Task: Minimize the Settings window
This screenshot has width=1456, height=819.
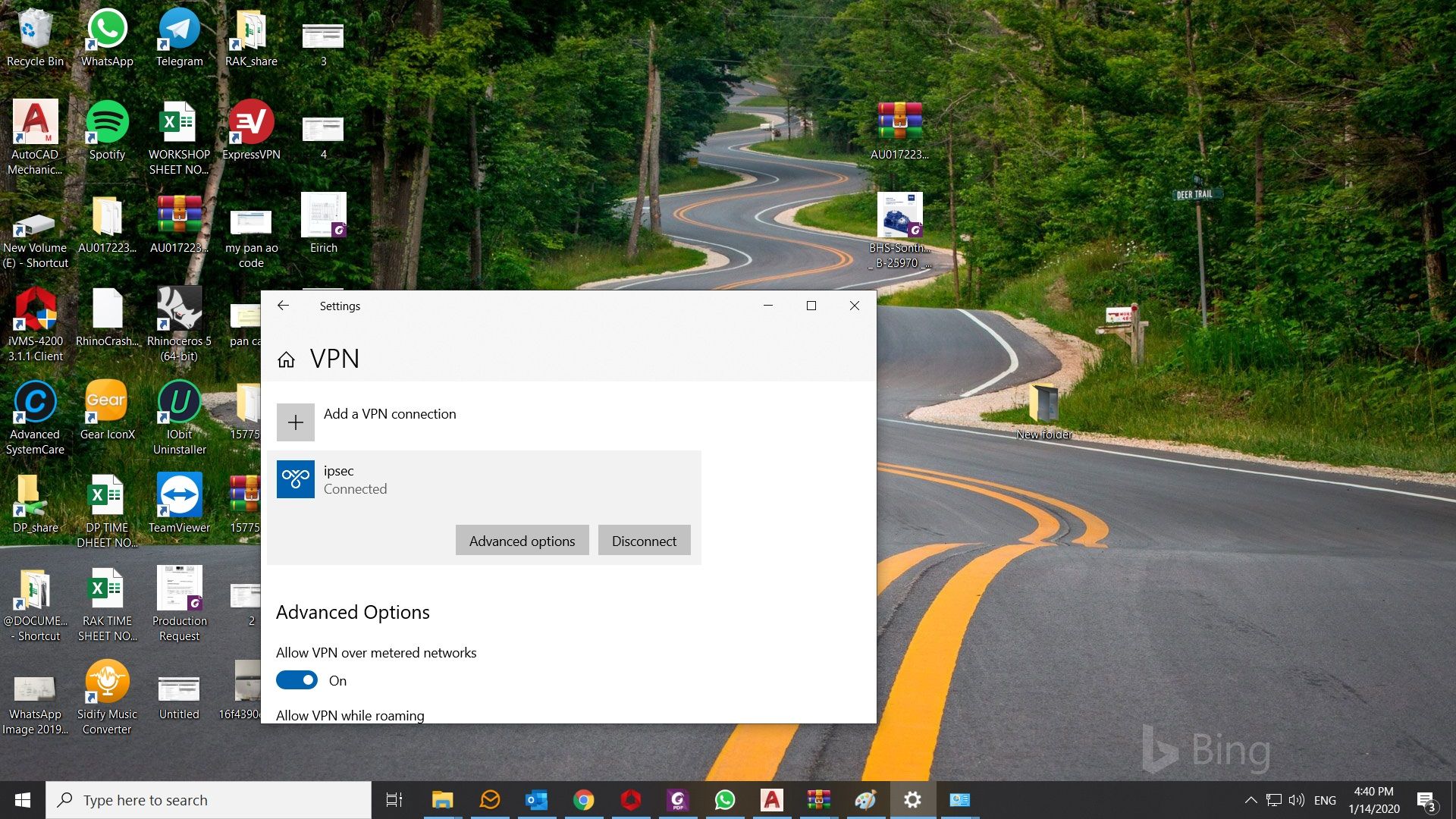Action: (768, 306)
